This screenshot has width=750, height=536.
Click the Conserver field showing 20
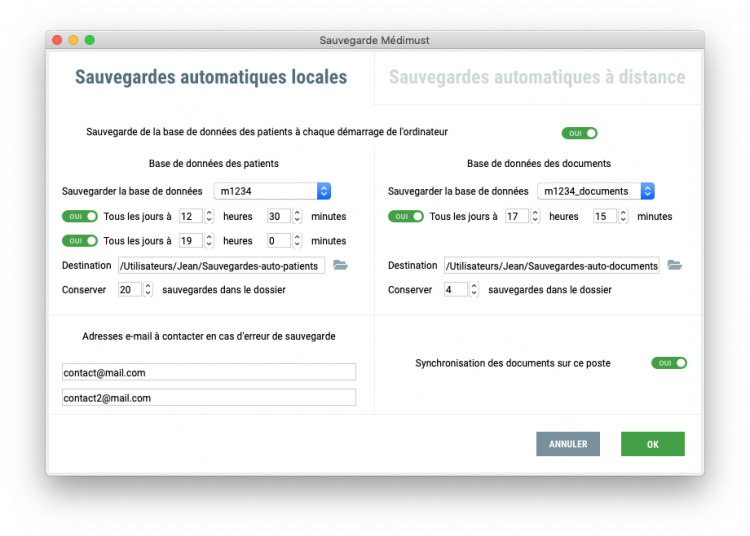pyautogui.click(x=130, y=289)
